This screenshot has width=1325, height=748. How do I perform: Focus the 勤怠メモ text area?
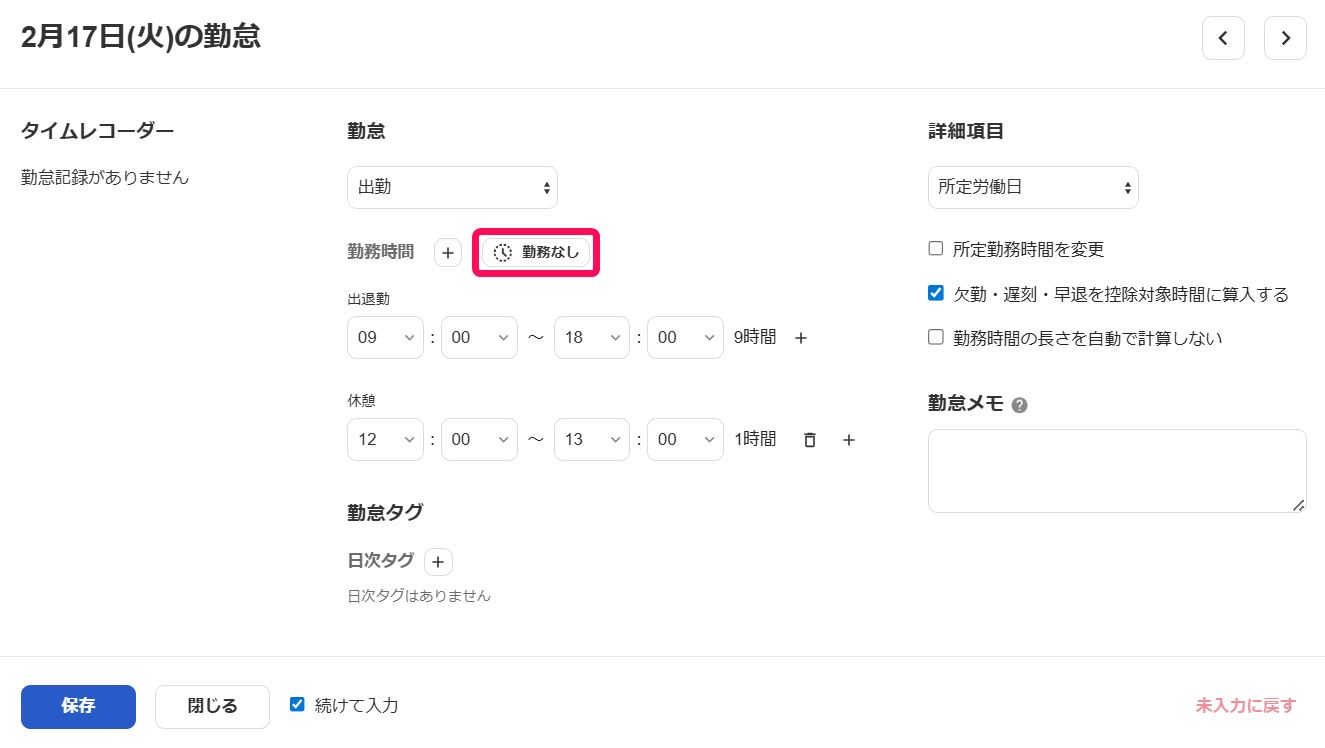(1117, 471)
